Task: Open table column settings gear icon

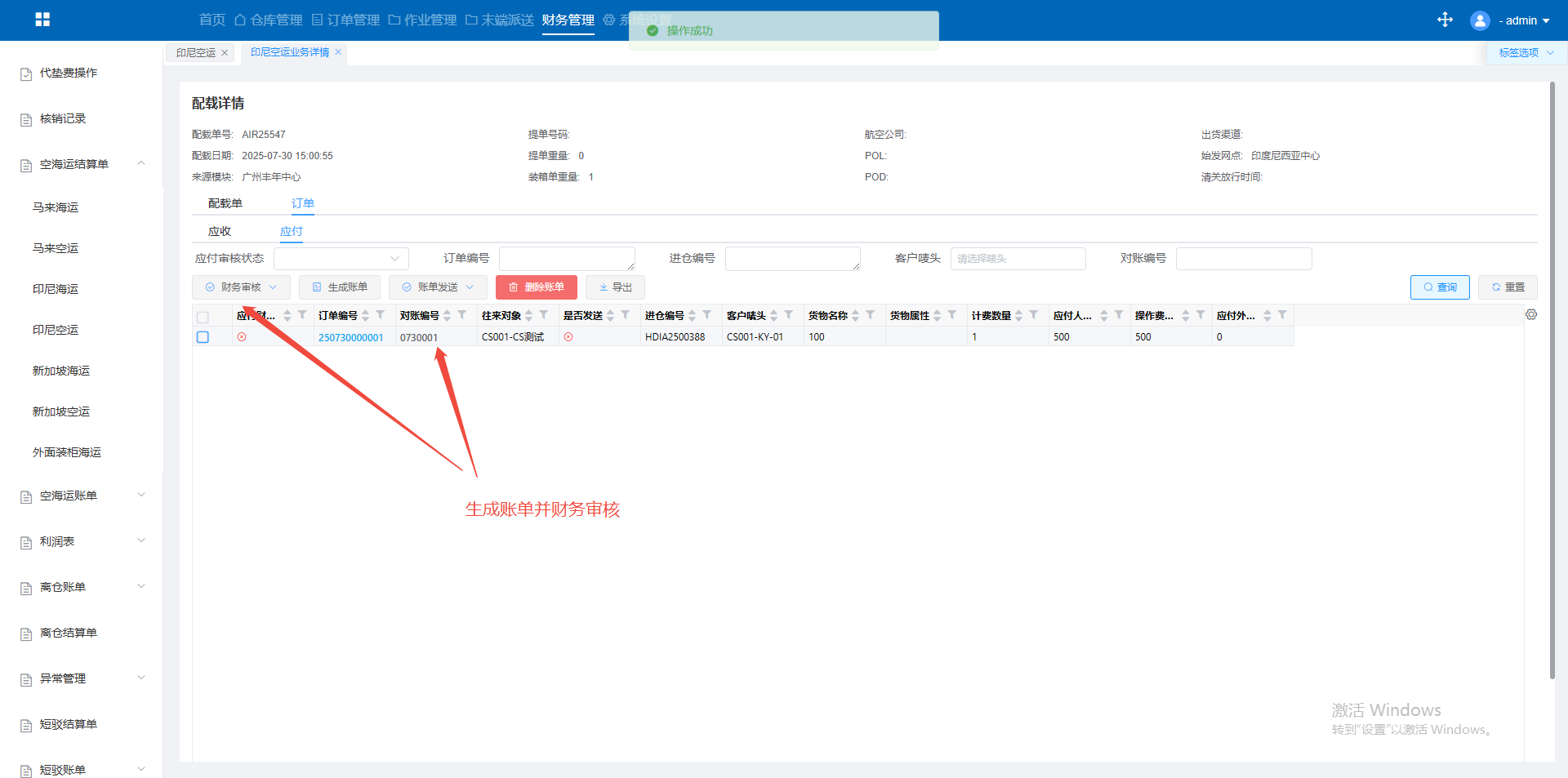Action: [1531, 315]
